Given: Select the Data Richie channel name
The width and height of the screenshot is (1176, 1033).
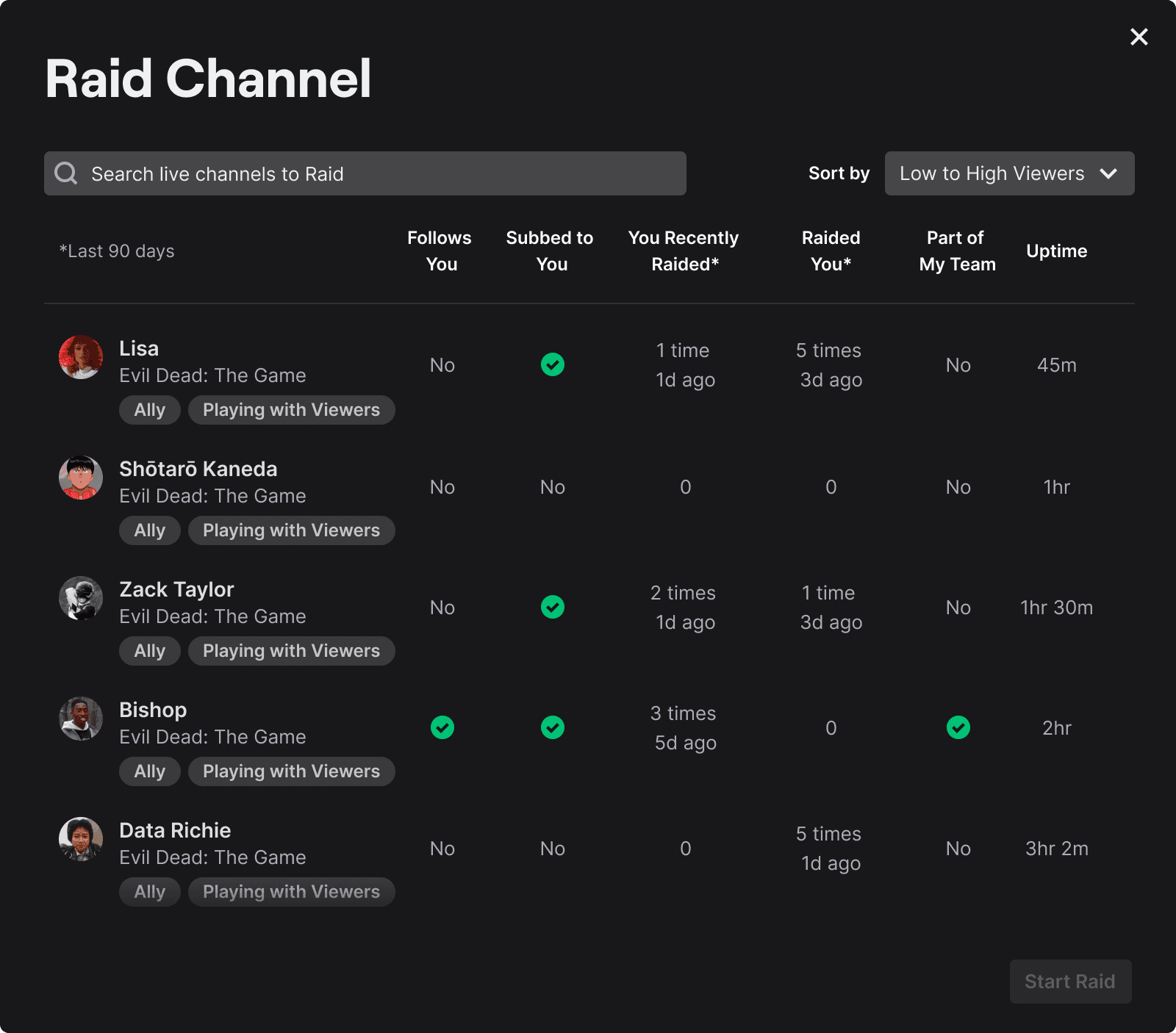Looking at the screenshot, I should (x=175, y=830).
